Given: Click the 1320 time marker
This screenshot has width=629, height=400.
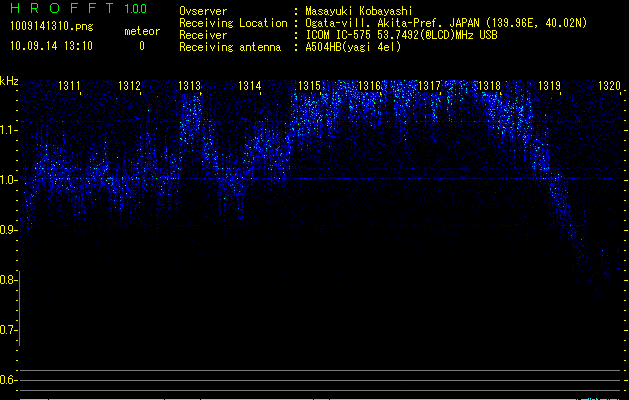Looking at the screenshot, I should 609,86.
